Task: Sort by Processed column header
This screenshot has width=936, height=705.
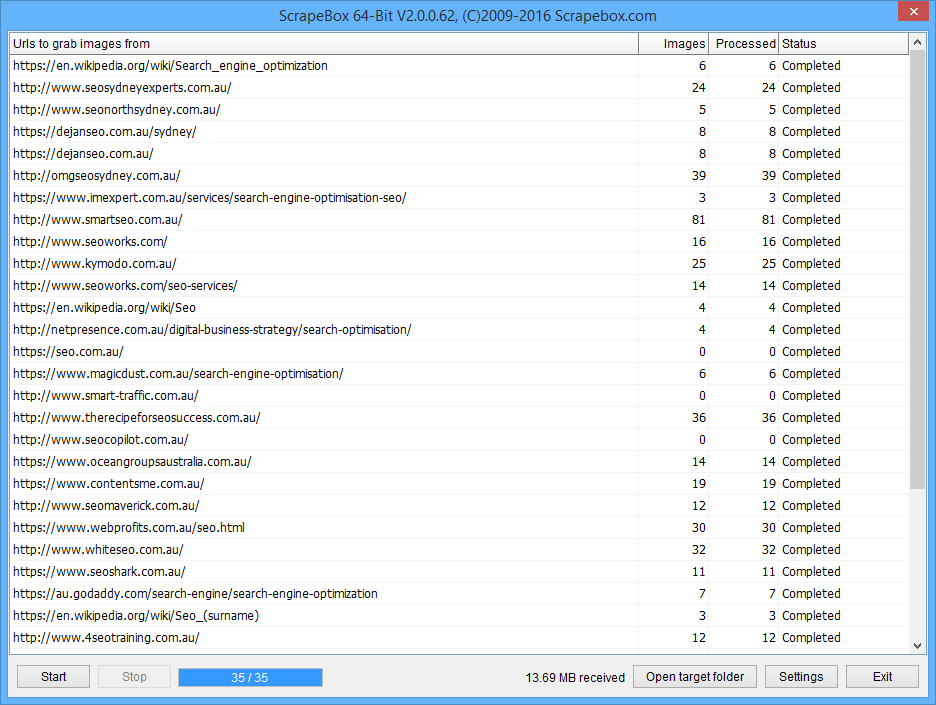Action: point(744,44)
